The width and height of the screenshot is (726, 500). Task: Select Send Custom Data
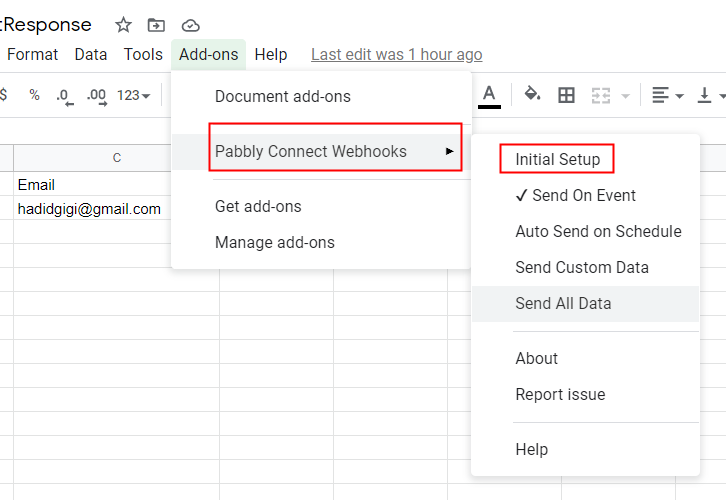(x=585, y=268)
